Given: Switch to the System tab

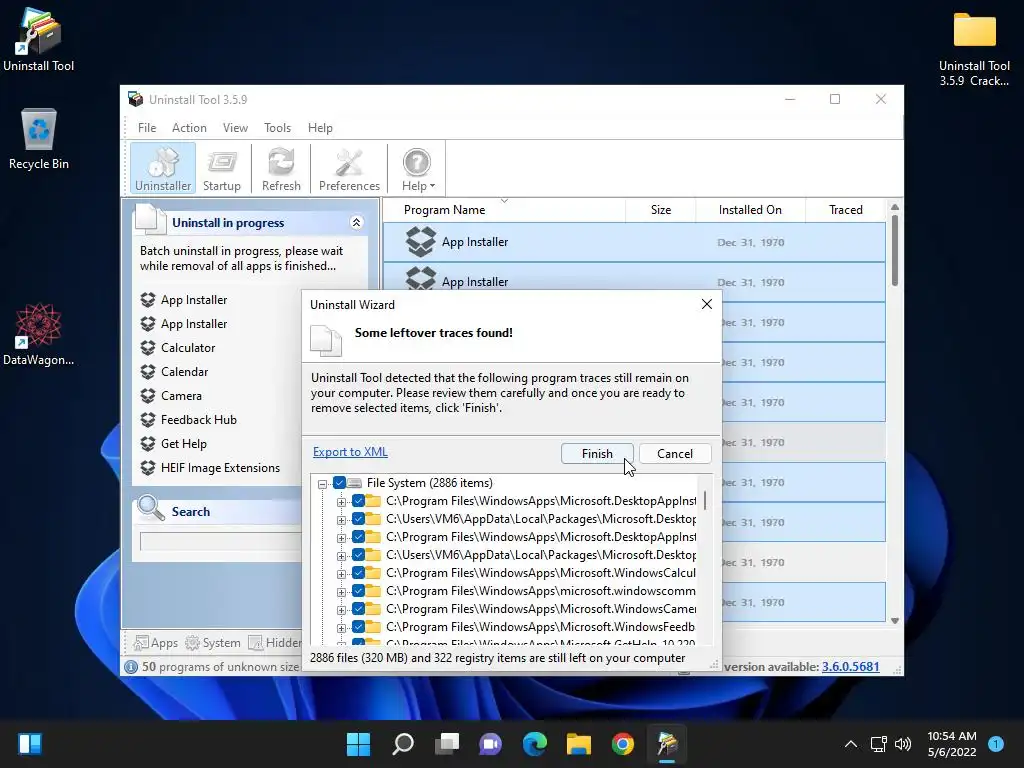Looking at the screenshot, I should [213, 643].
